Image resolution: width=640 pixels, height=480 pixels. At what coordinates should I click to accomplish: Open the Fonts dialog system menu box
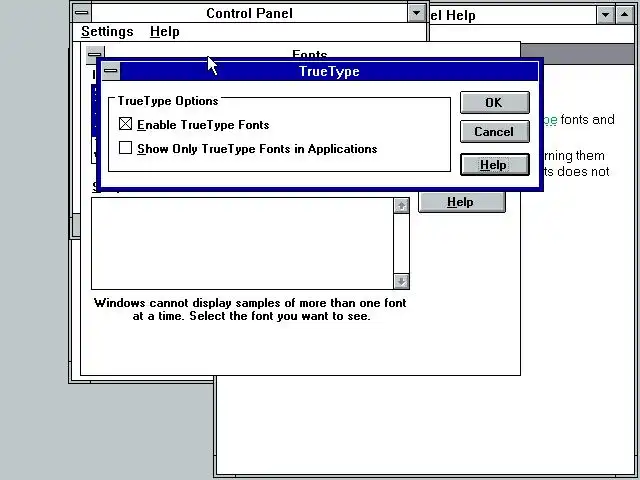pyautogui.click(x=95, y=54)
